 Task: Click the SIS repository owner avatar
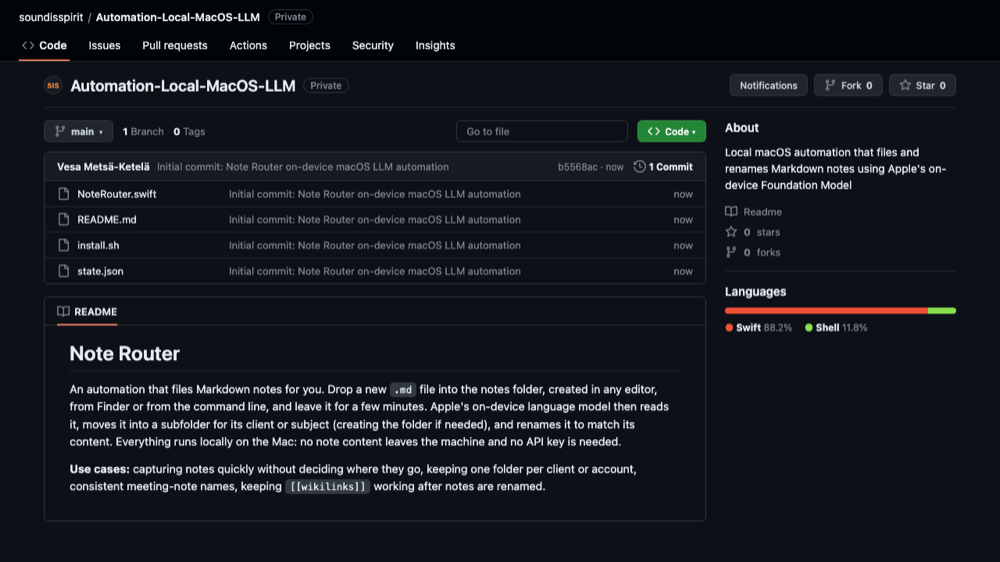[53, 85]
